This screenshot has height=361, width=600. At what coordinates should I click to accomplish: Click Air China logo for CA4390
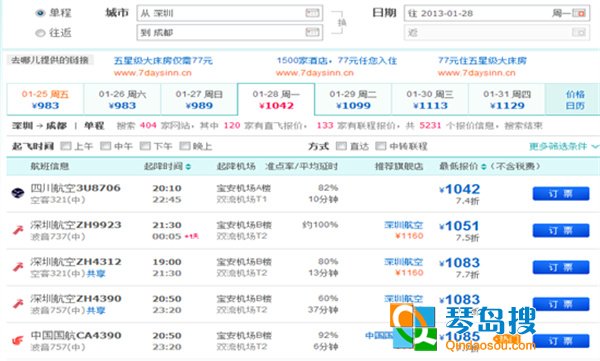click(18, 340)
